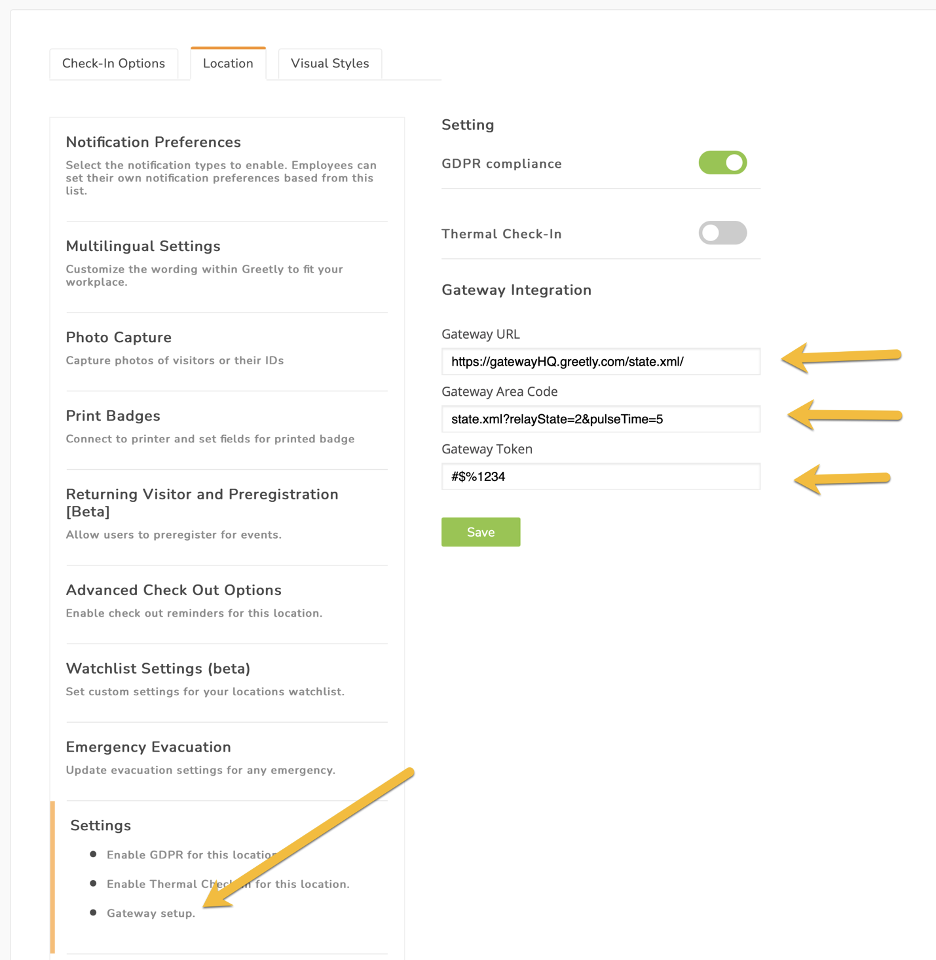Click the Gateway URL input field
This screenshot has height=960, width=936.
pos(601,361)
